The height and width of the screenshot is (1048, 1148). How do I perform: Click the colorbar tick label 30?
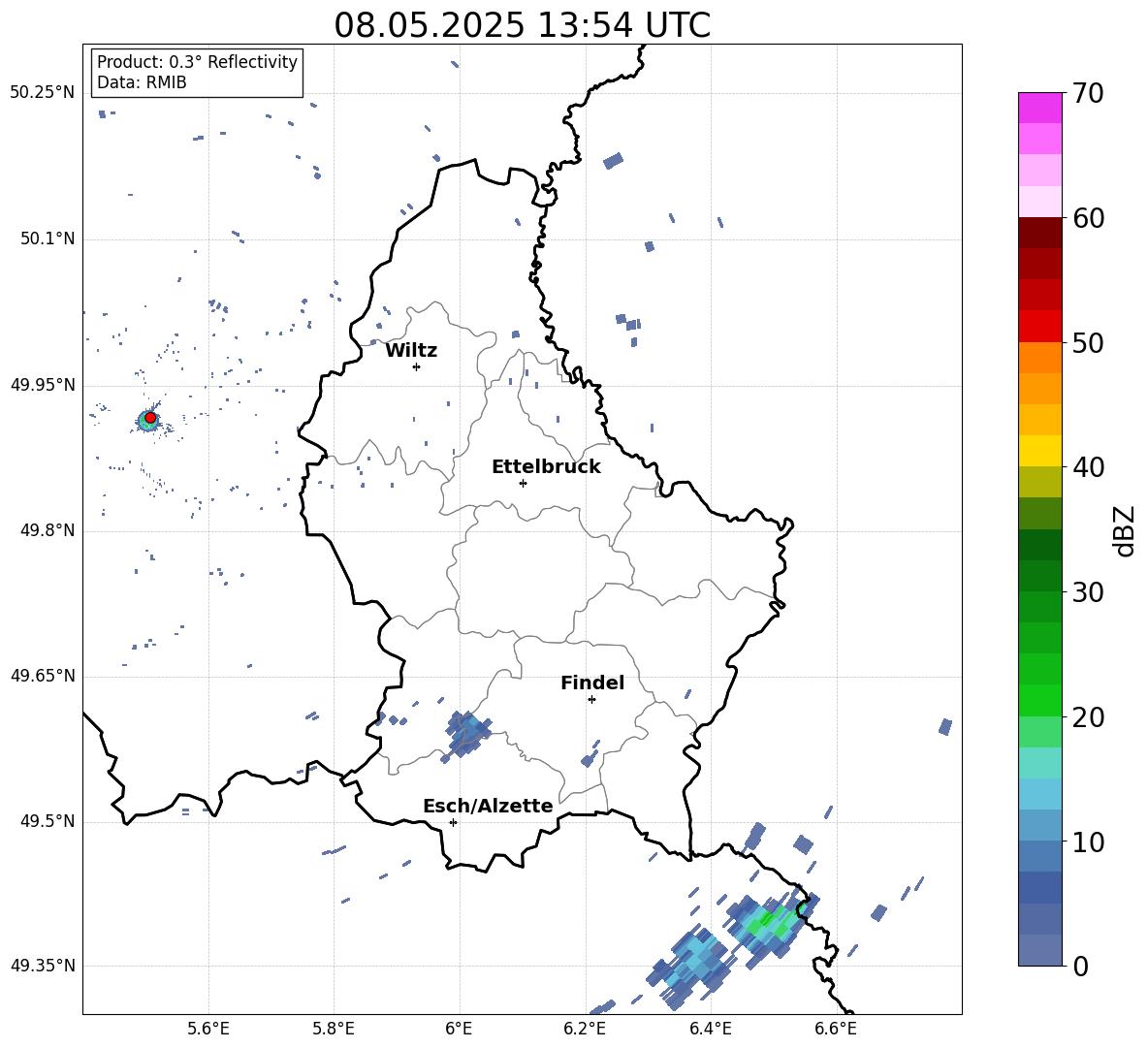click(x=1087, y=592)
